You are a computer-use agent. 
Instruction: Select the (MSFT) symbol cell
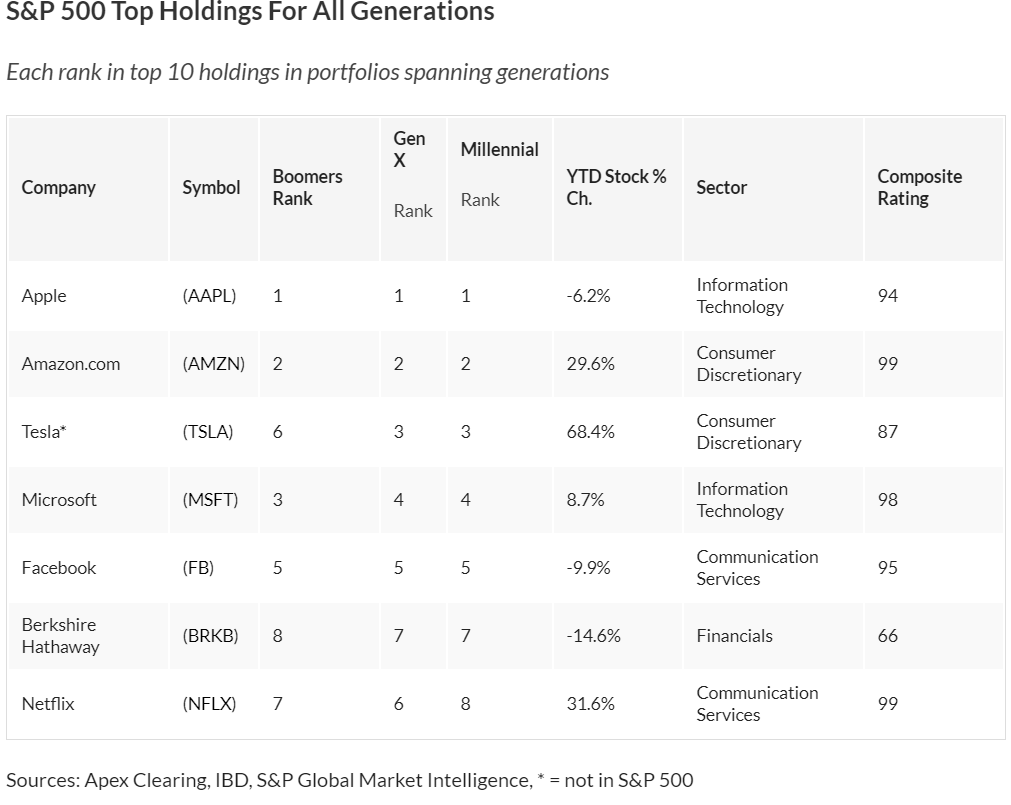pyautogui.click(x=210, y=500)
